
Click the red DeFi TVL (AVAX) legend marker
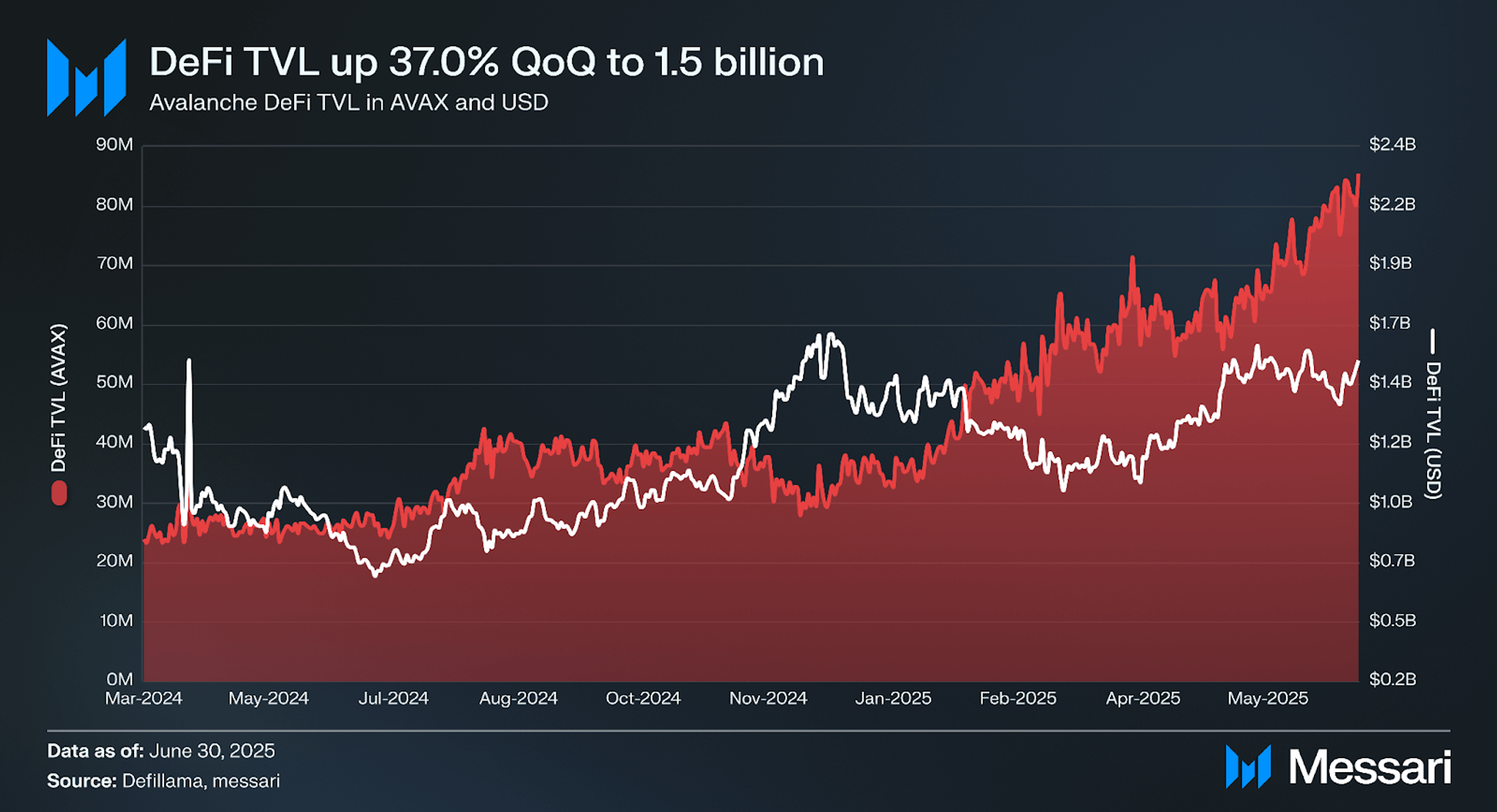pyautogui.click(x=59, y=493)
